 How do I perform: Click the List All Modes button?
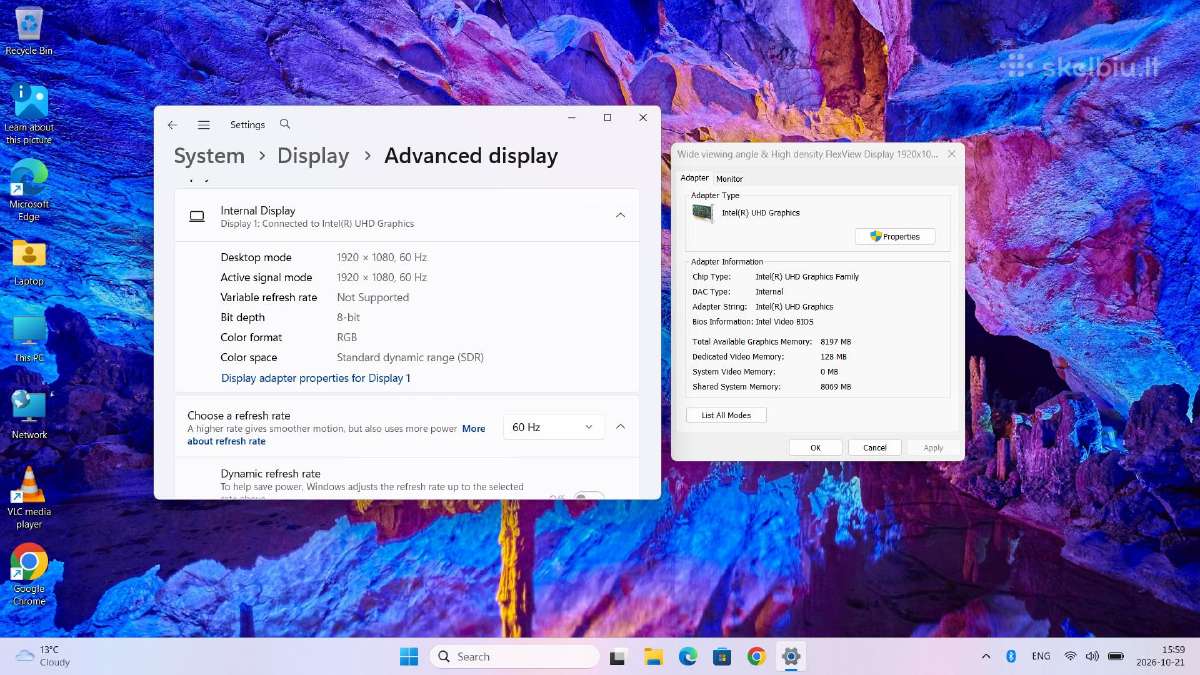(726, 415)
